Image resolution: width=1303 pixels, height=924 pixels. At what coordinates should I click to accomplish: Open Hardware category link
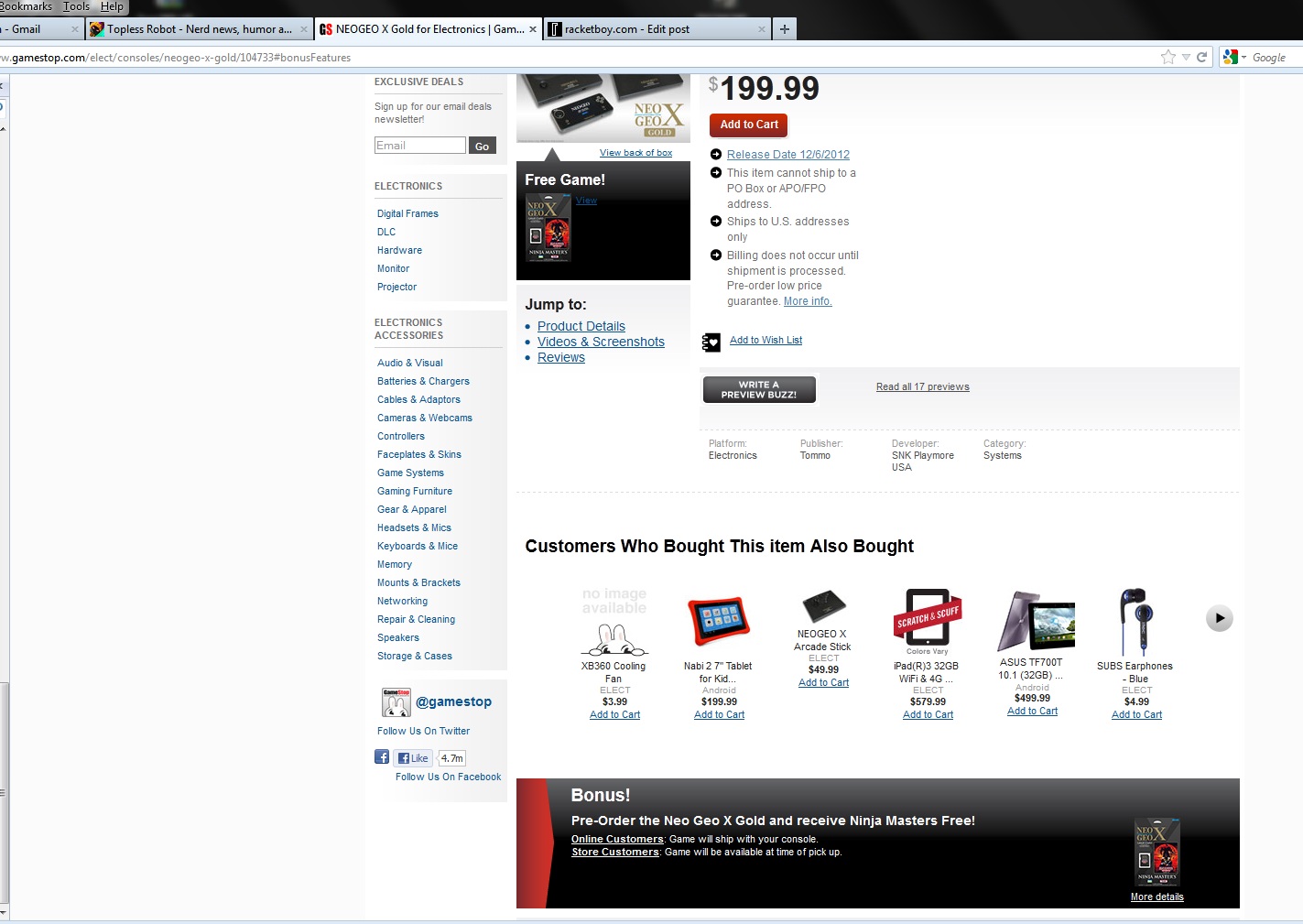(x=399, y=250)
